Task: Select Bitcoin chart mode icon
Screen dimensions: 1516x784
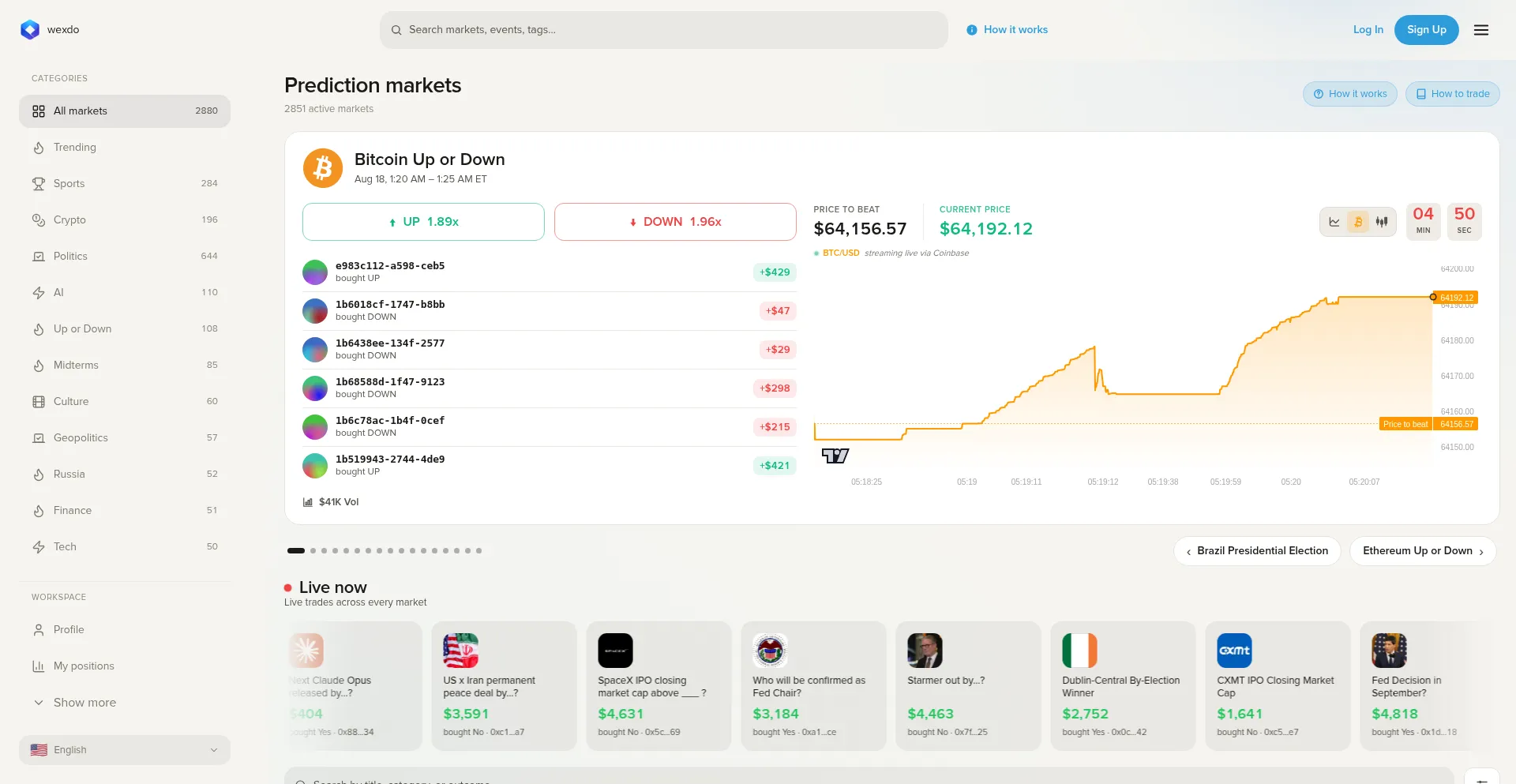Action: tap(1358, 222)
